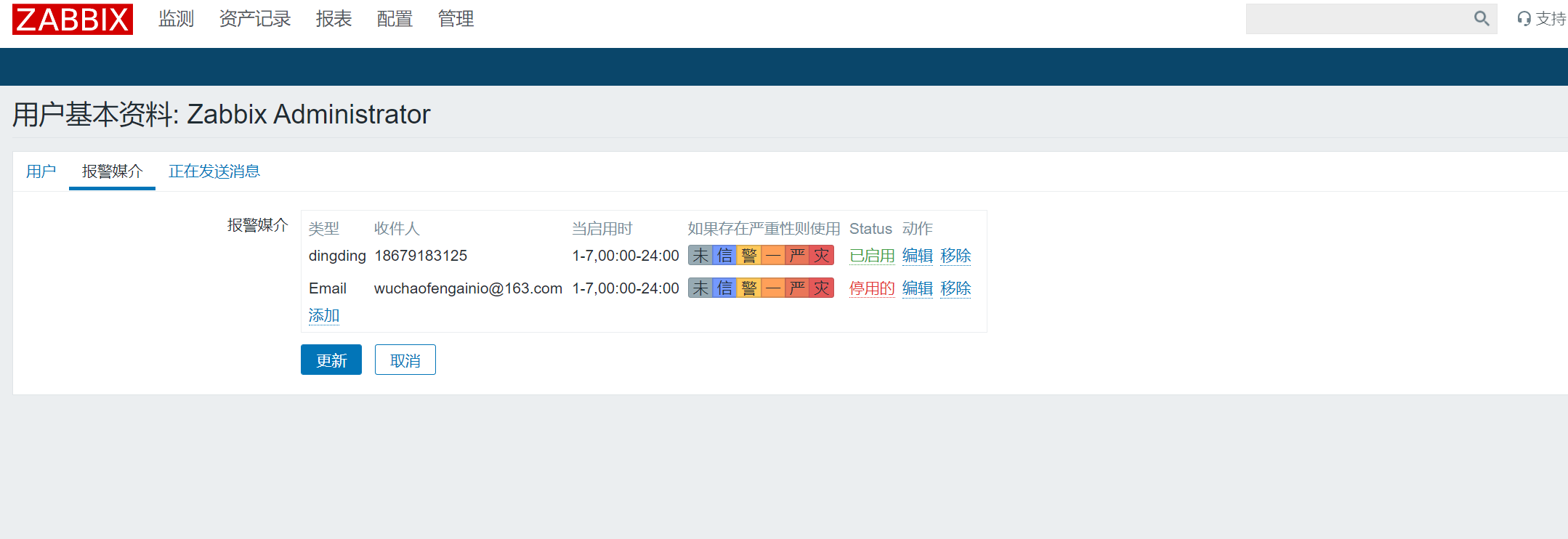This screenshot has height=539, width=1568.
Task: Click the 严 severity box in Email row
Action: point(797,288)
